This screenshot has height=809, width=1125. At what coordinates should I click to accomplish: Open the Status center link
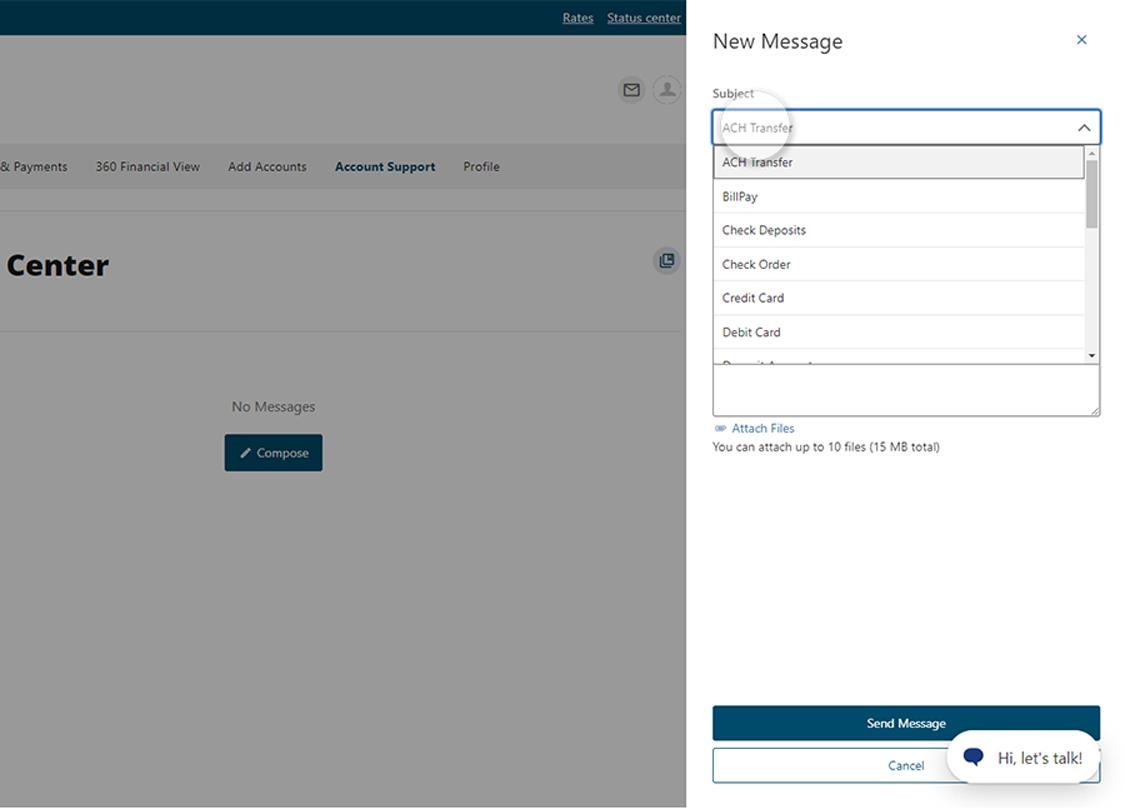coord(644,18)
